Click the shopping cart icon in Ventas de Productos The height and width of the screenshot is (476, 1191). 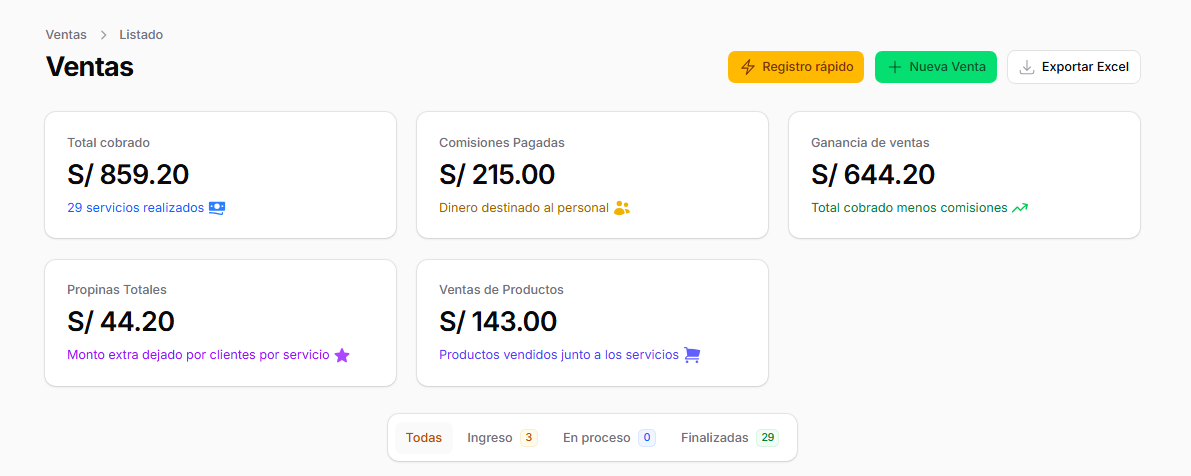(x=691, y=355)
